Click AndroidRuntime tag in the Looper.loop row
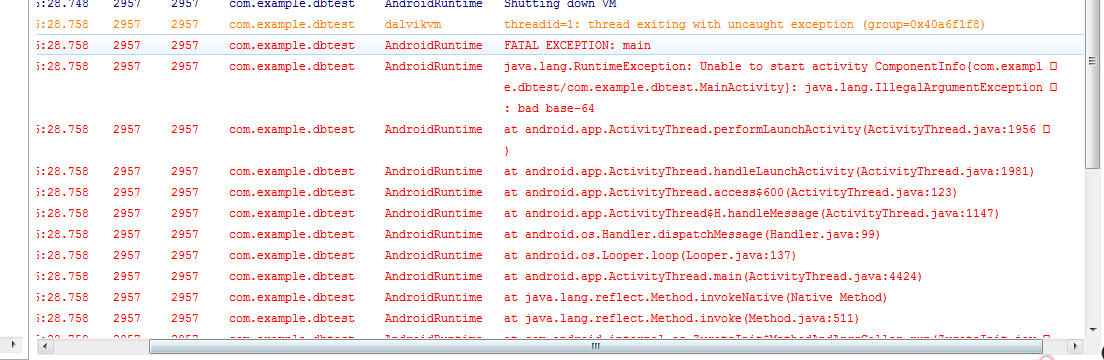Viewport: 1104px width, 360px height. (x=433, y=256)
